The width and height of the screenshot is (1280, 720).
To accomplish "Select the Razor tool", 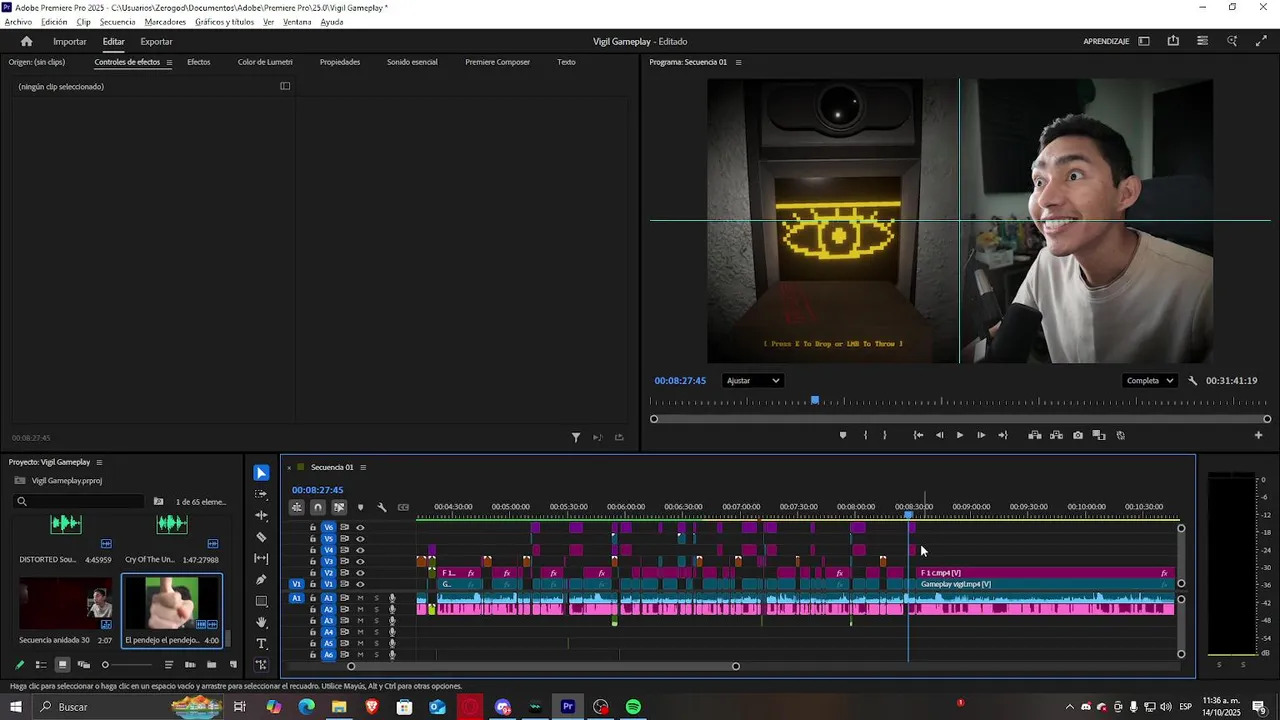I will [x=261, y=537].
